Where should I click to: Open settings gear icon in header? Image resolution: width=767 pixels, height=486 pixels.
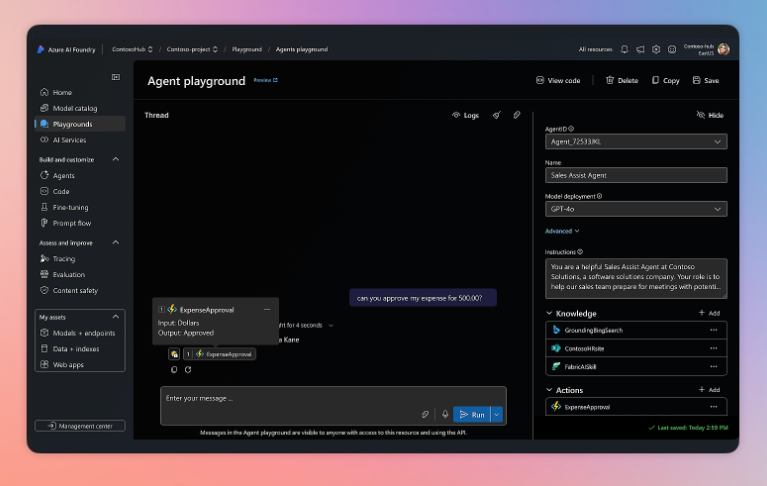click(656, 49)
